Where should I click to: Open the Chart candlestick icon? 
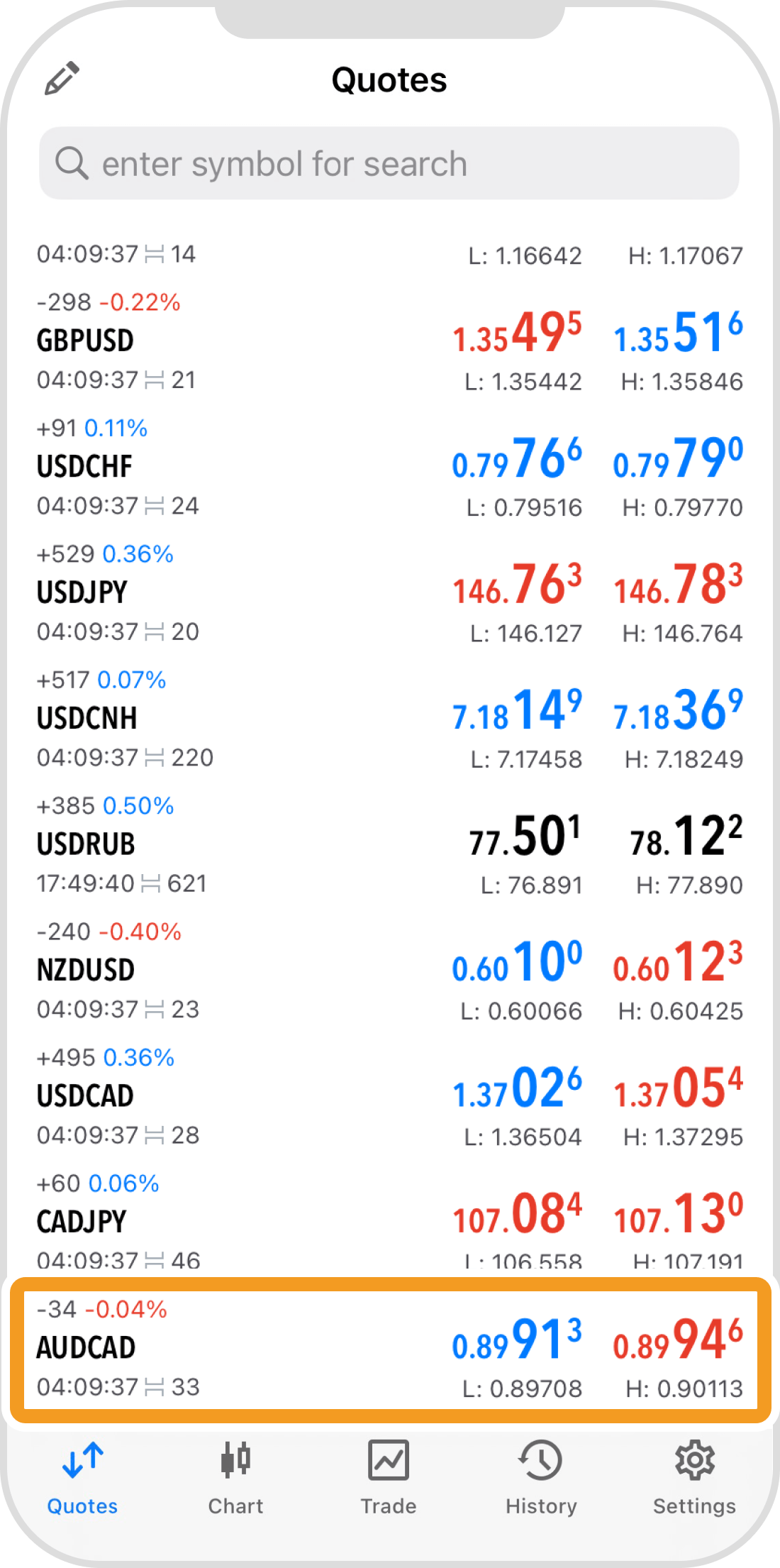(x=235, y=1460)
